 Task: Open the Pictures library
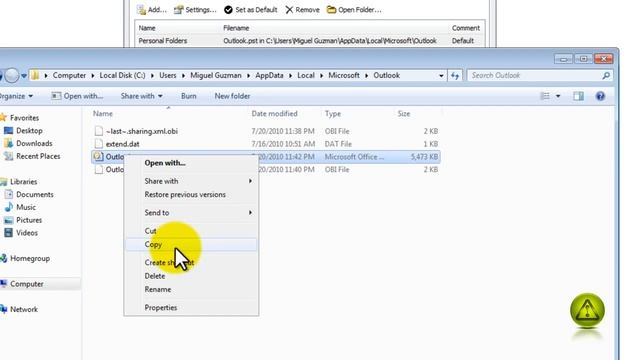[29, 220]
